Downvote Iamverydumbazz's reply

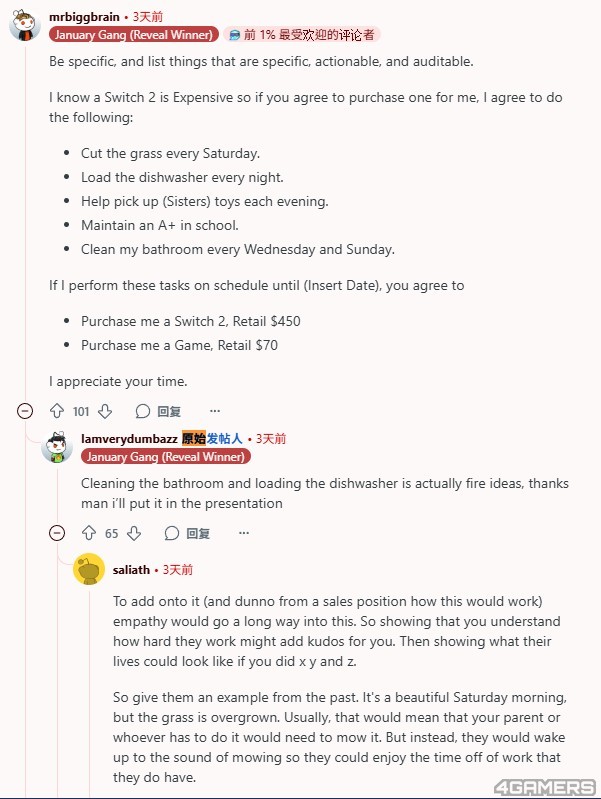pyautogui.click(x=134, y=533)
